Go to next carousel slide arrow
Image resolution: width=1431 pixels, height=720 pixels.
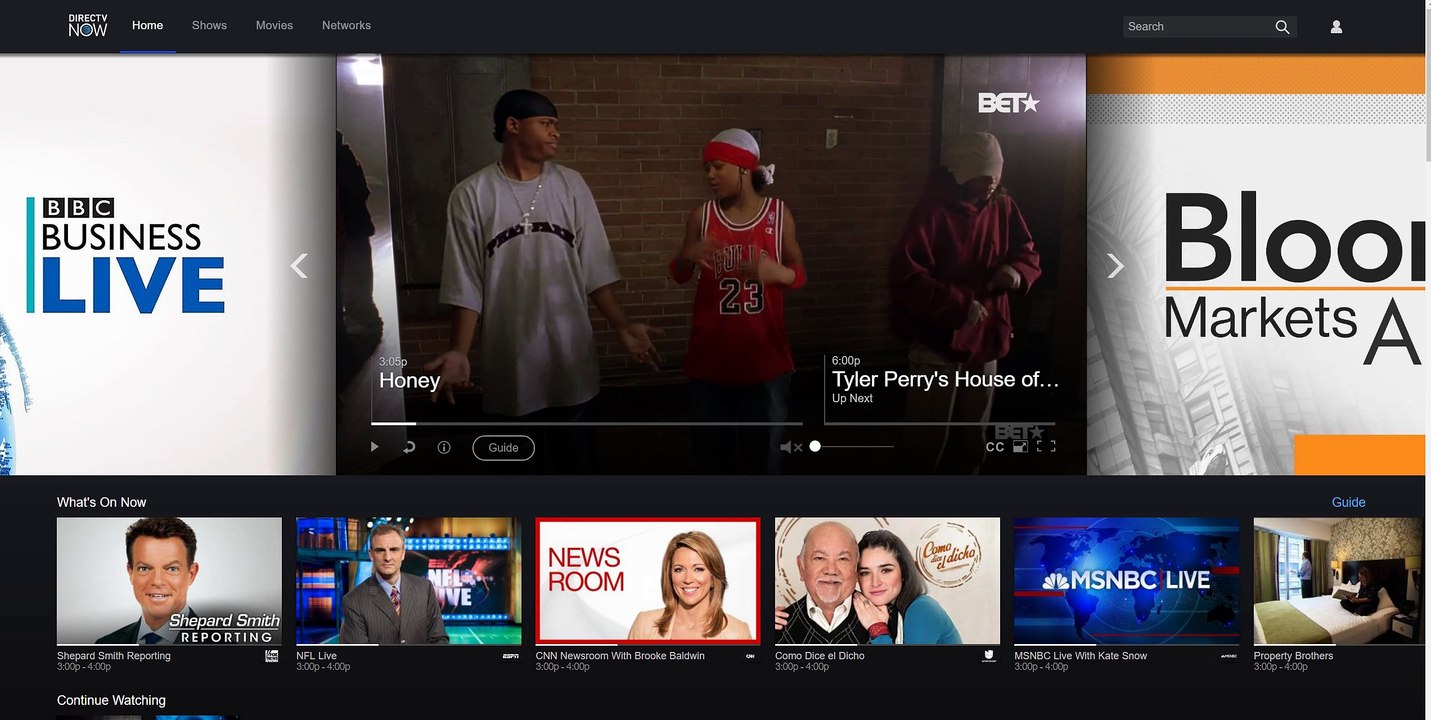[x=1115, y=266]
